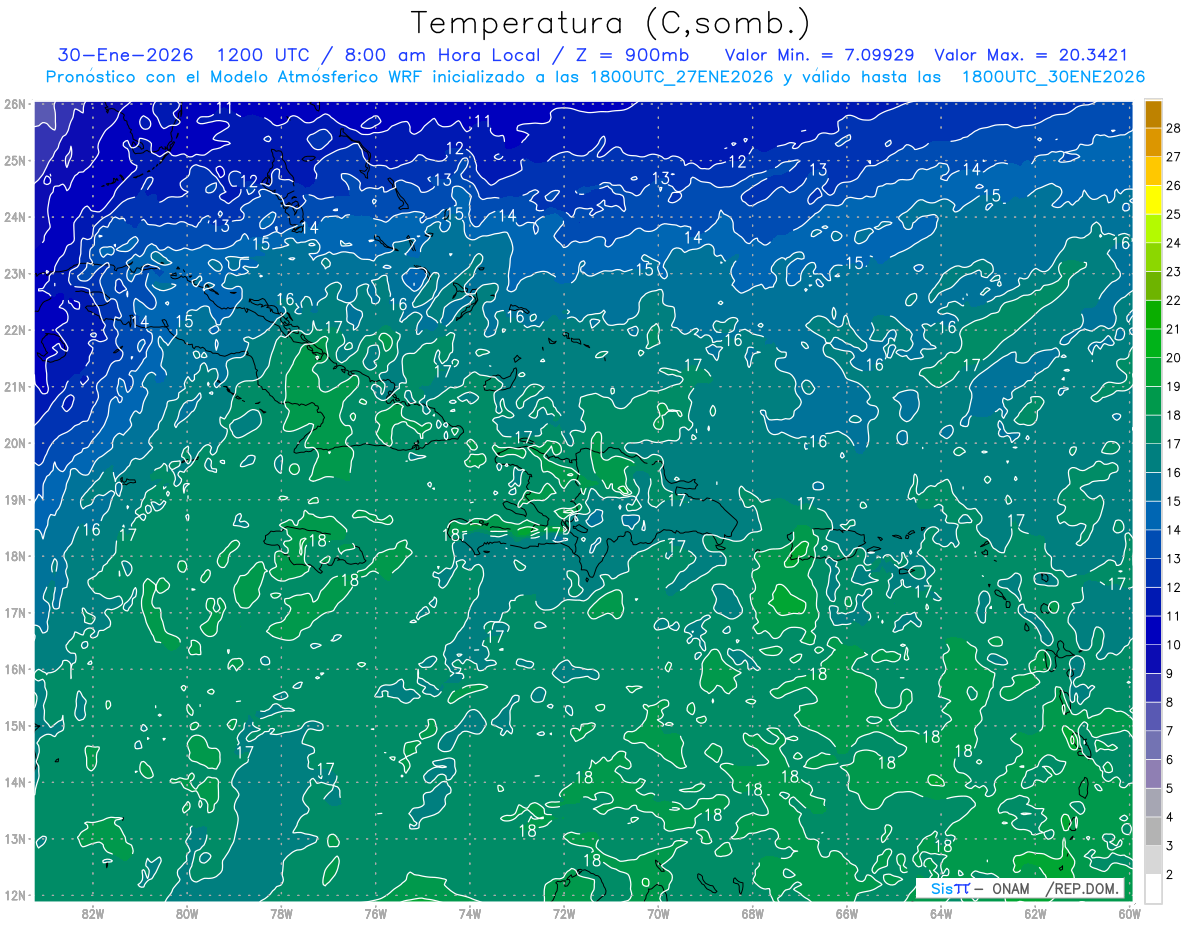Click the "76W" longitude axis label
The width and height of the screenshot is (1200, 927).
376,913
